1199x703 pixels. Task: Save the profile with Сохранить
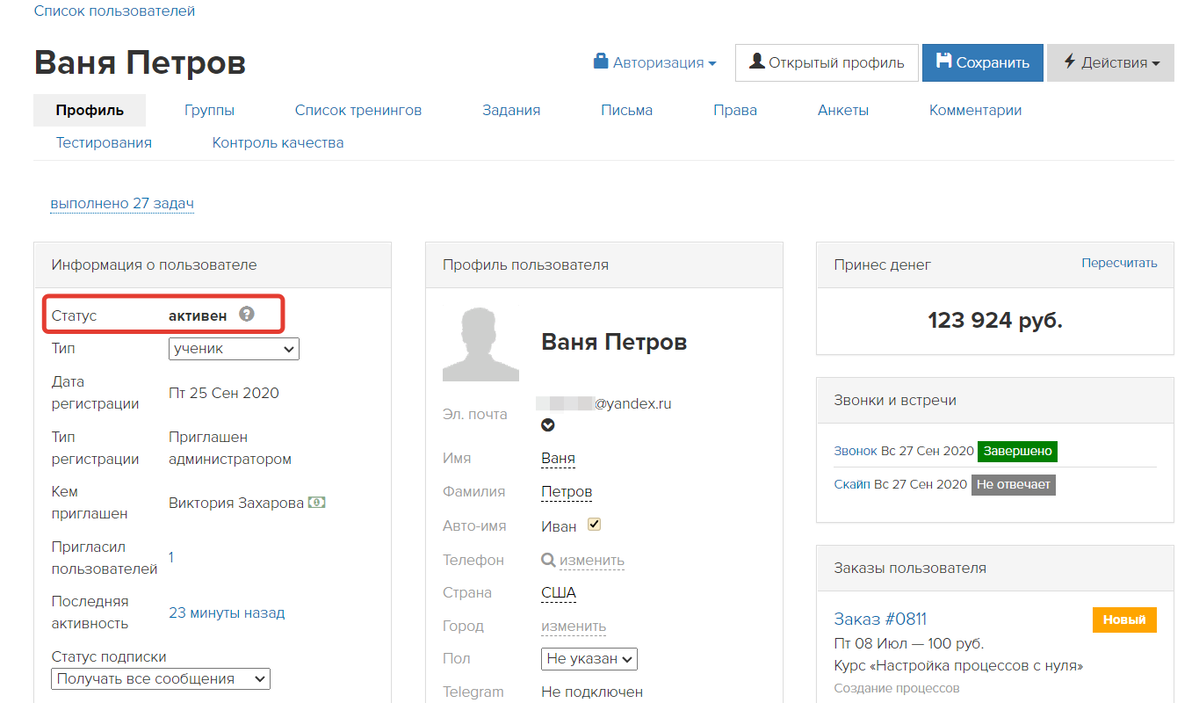pos(983,63)
